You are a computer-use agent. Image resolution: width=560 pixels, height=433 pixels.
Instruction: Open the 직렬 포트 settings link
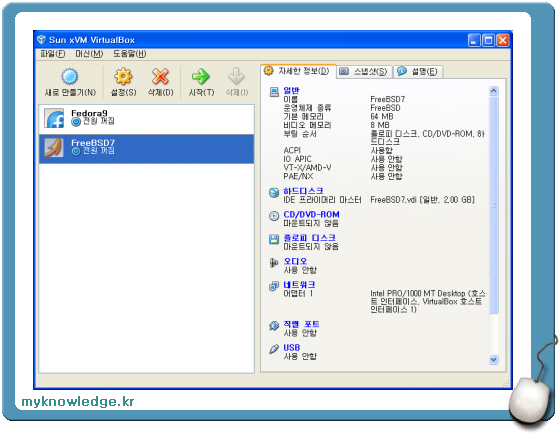click(301, 324)
